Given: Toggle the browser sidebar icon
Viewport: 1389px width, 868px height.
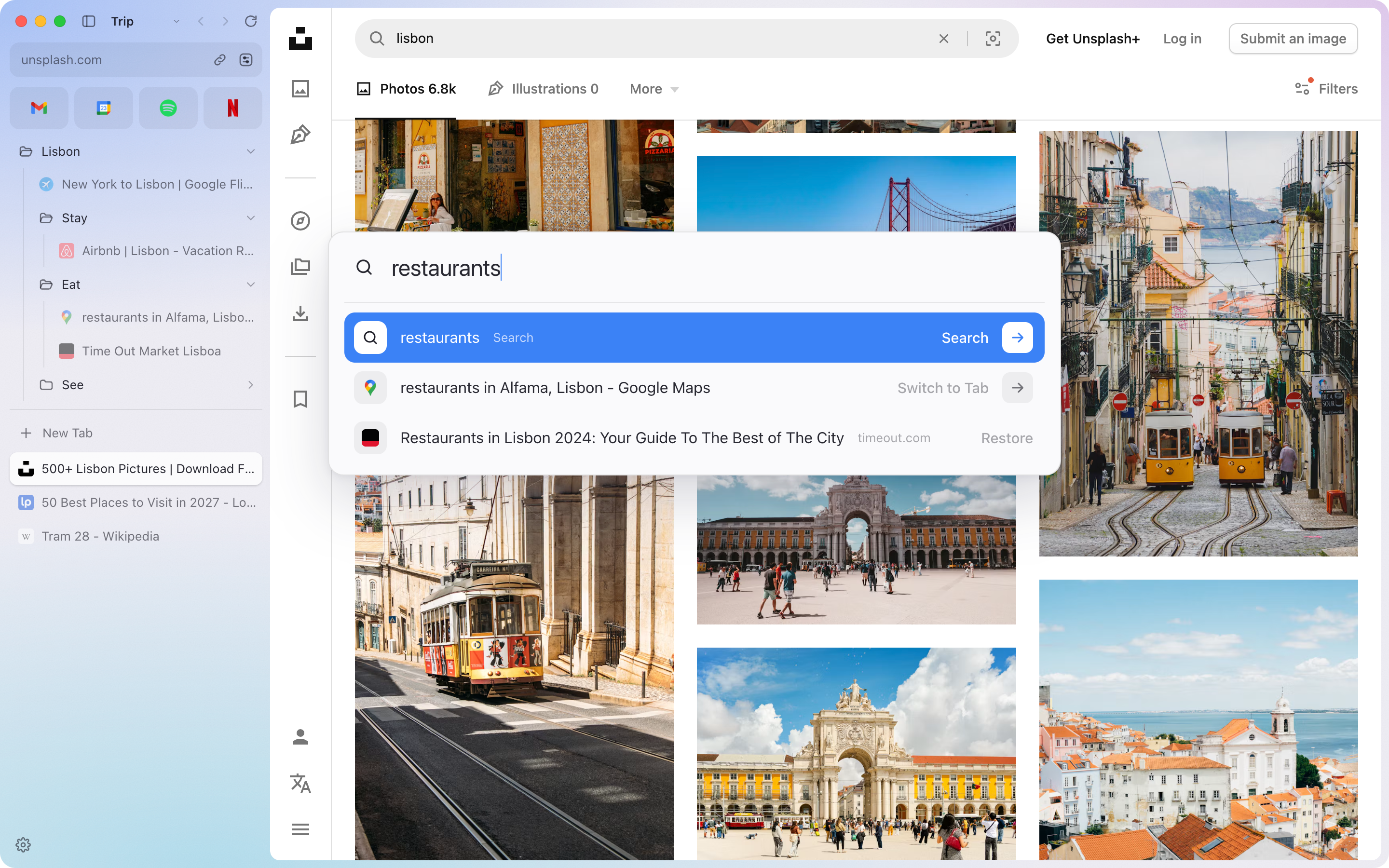Looking at the screenshot, I should coord(89,21).
